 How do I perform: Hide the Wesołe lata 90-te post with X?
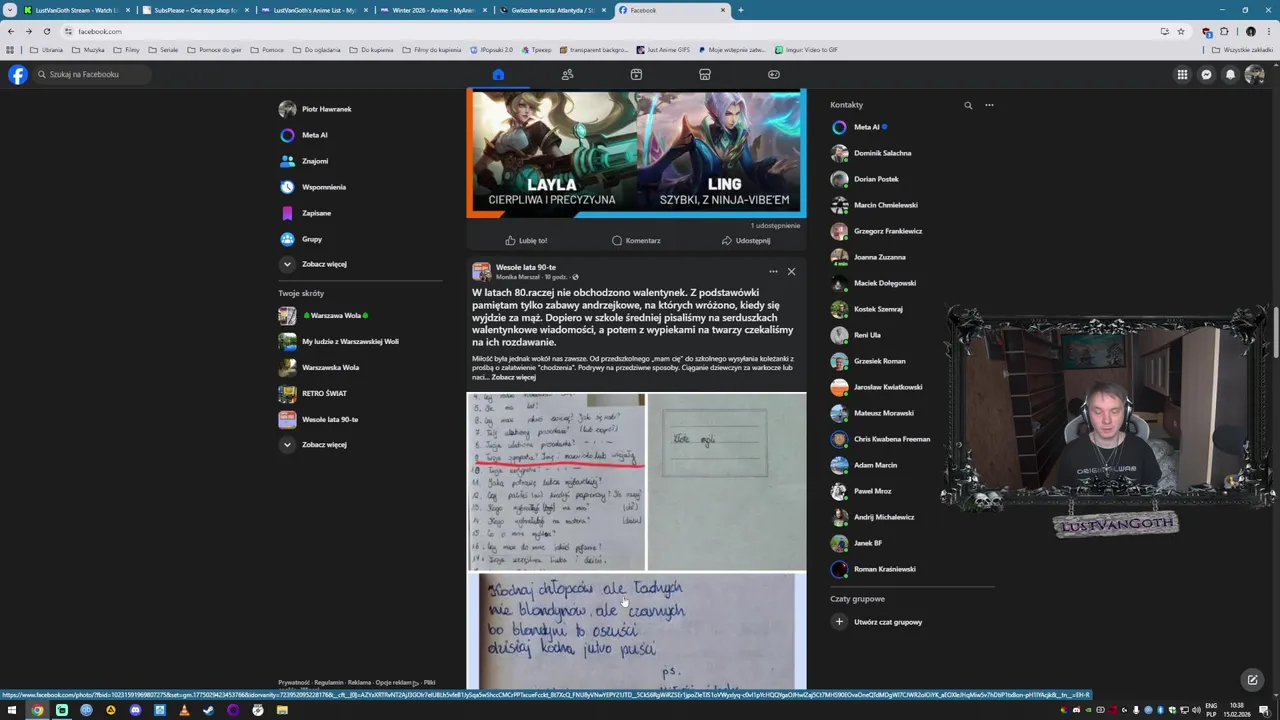[791, 271]
